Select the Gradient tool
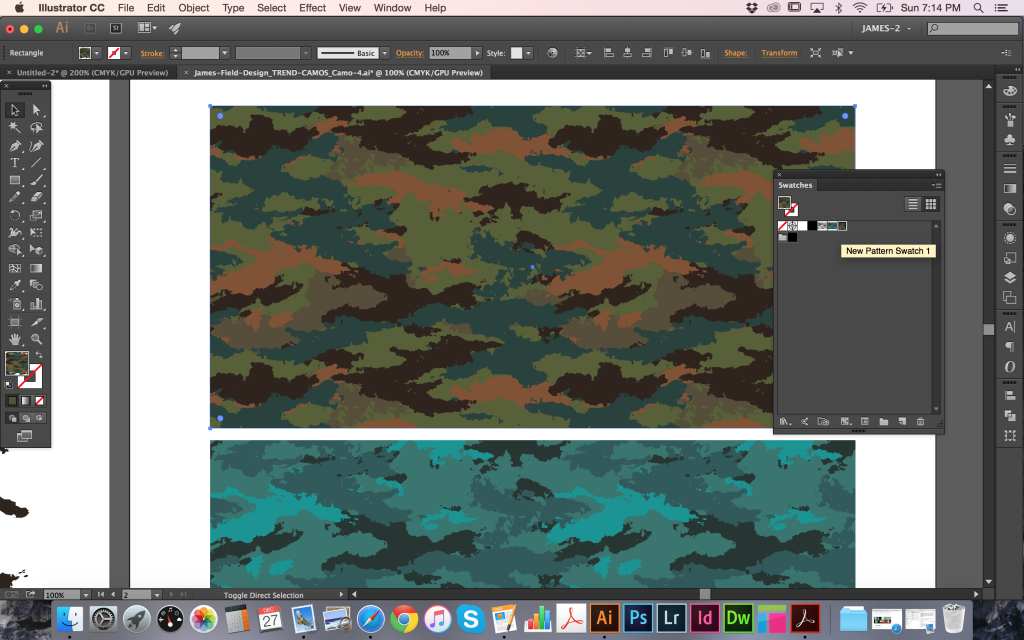Viewport: 1024px width, 640px height. (x=36, y=268)
